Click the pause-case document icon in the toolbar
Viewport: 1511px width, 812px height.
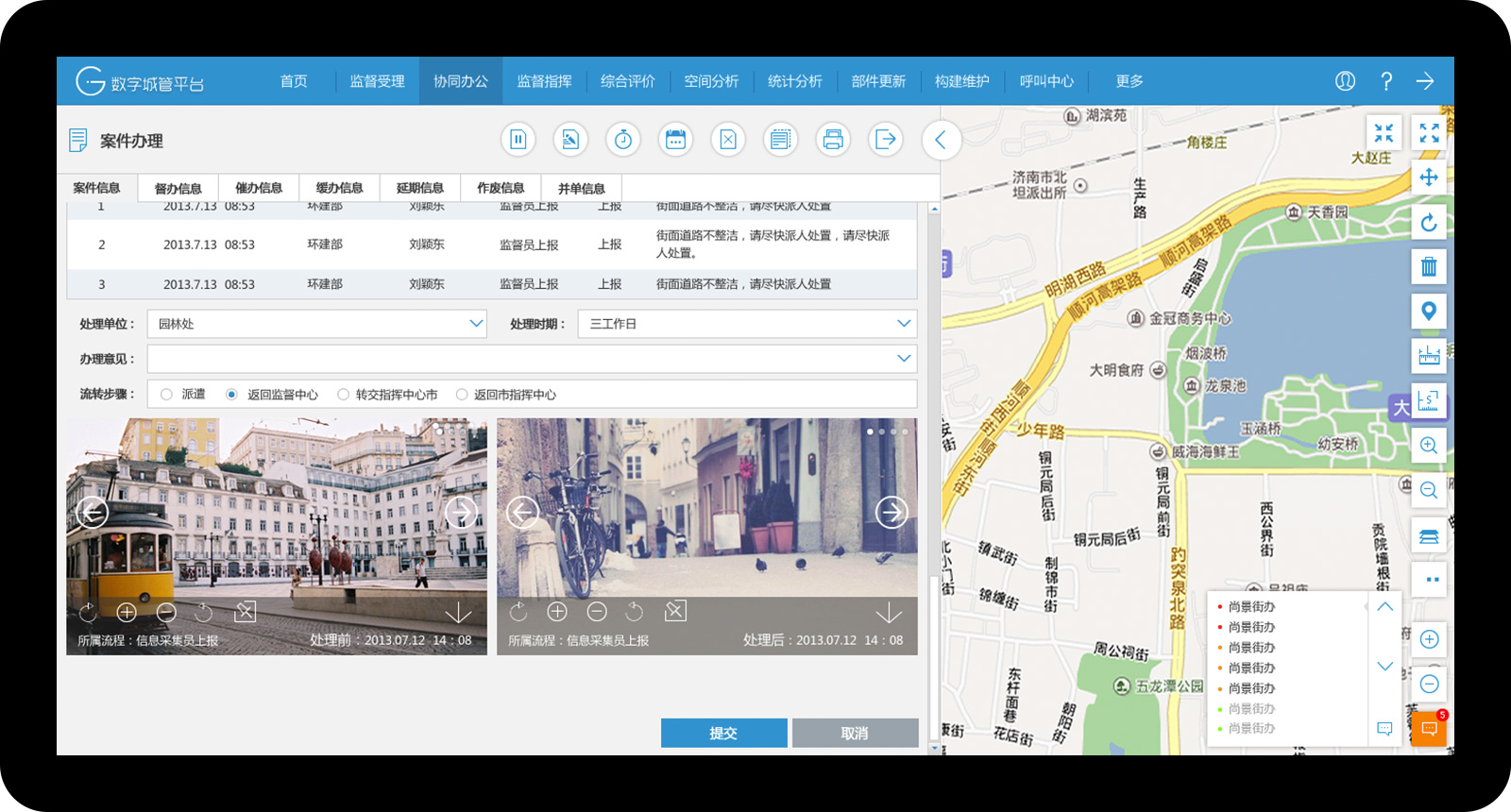pos(518,140)
